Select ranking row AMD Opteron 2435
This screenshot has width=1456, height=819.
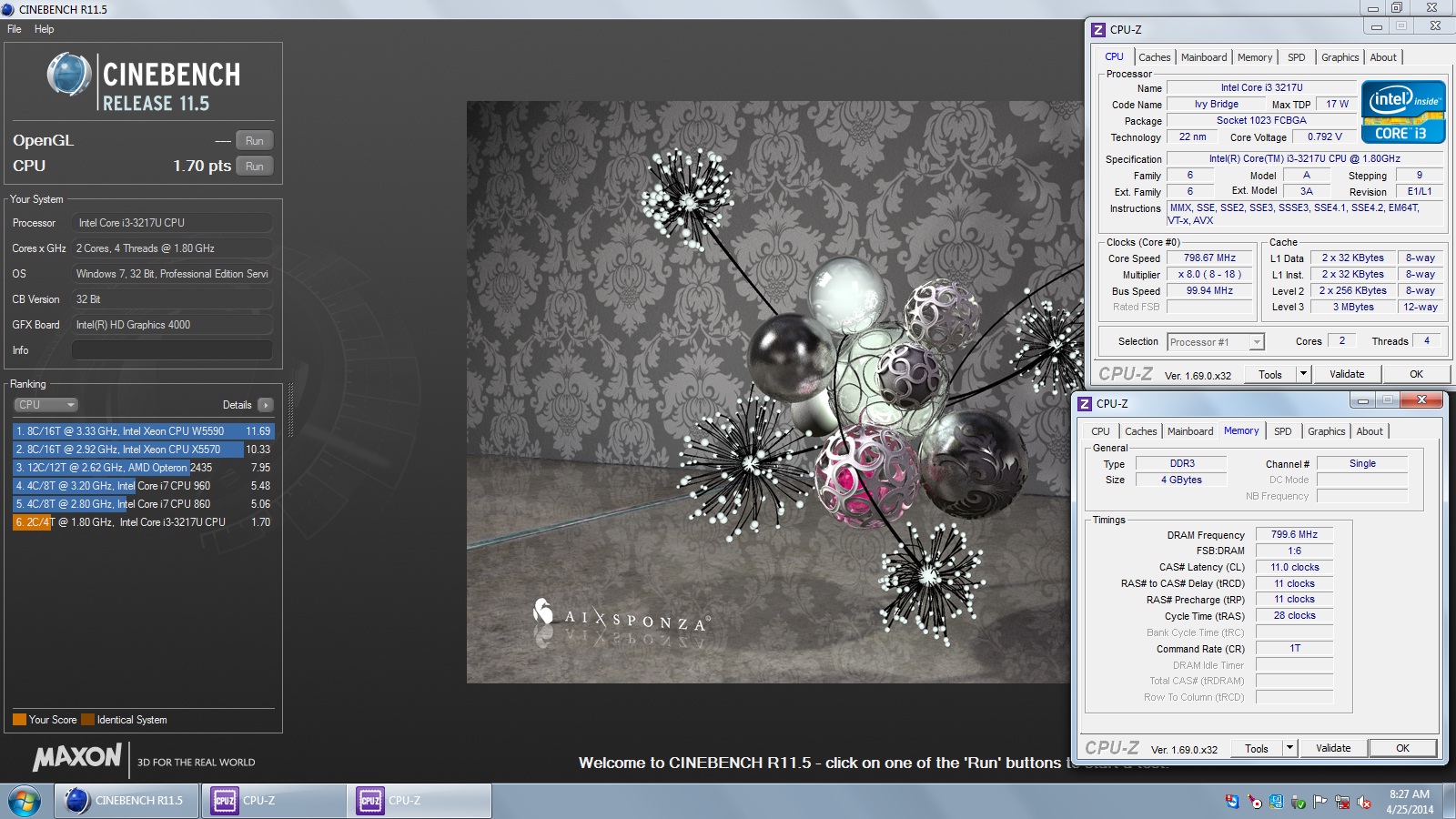point(144,468)
